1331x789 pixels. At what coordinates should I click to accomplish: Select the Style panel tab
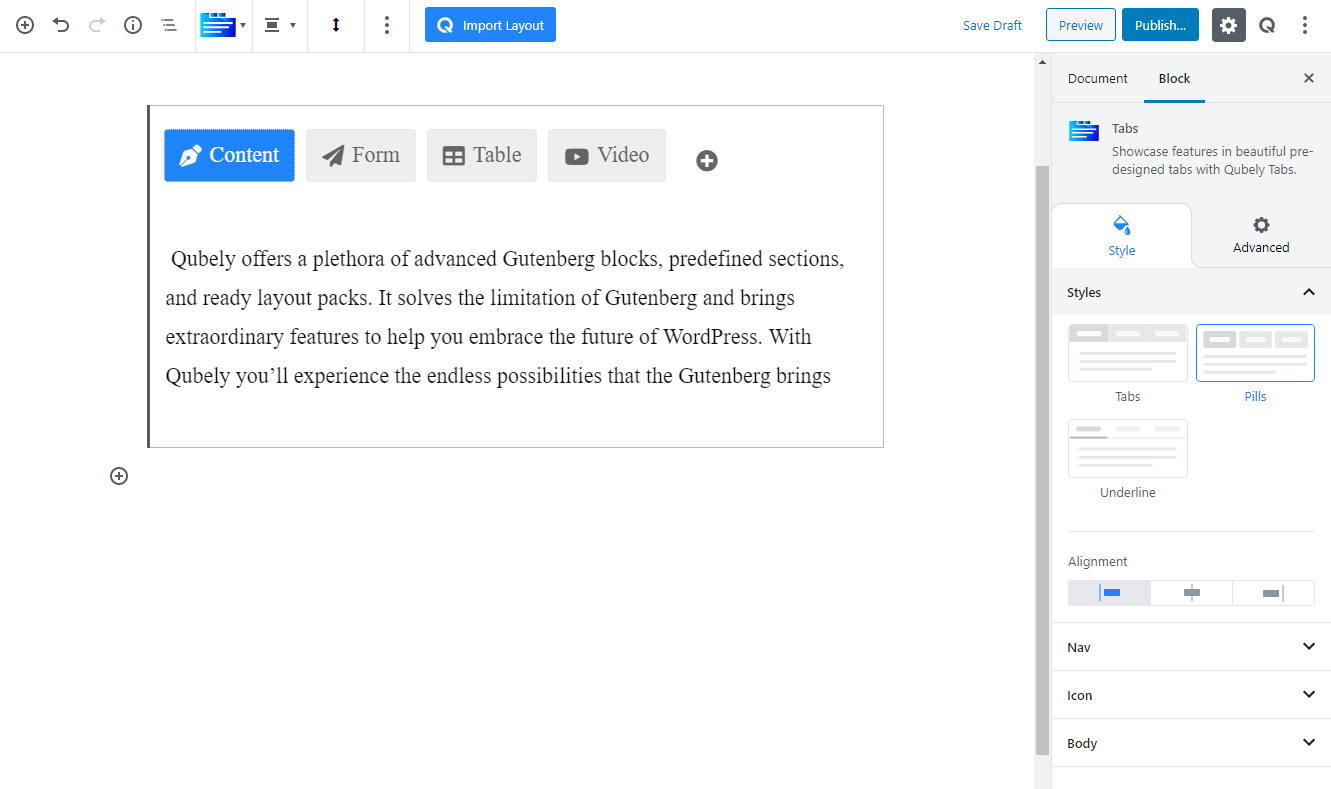pyautogui.click(x=1121, y=236)
